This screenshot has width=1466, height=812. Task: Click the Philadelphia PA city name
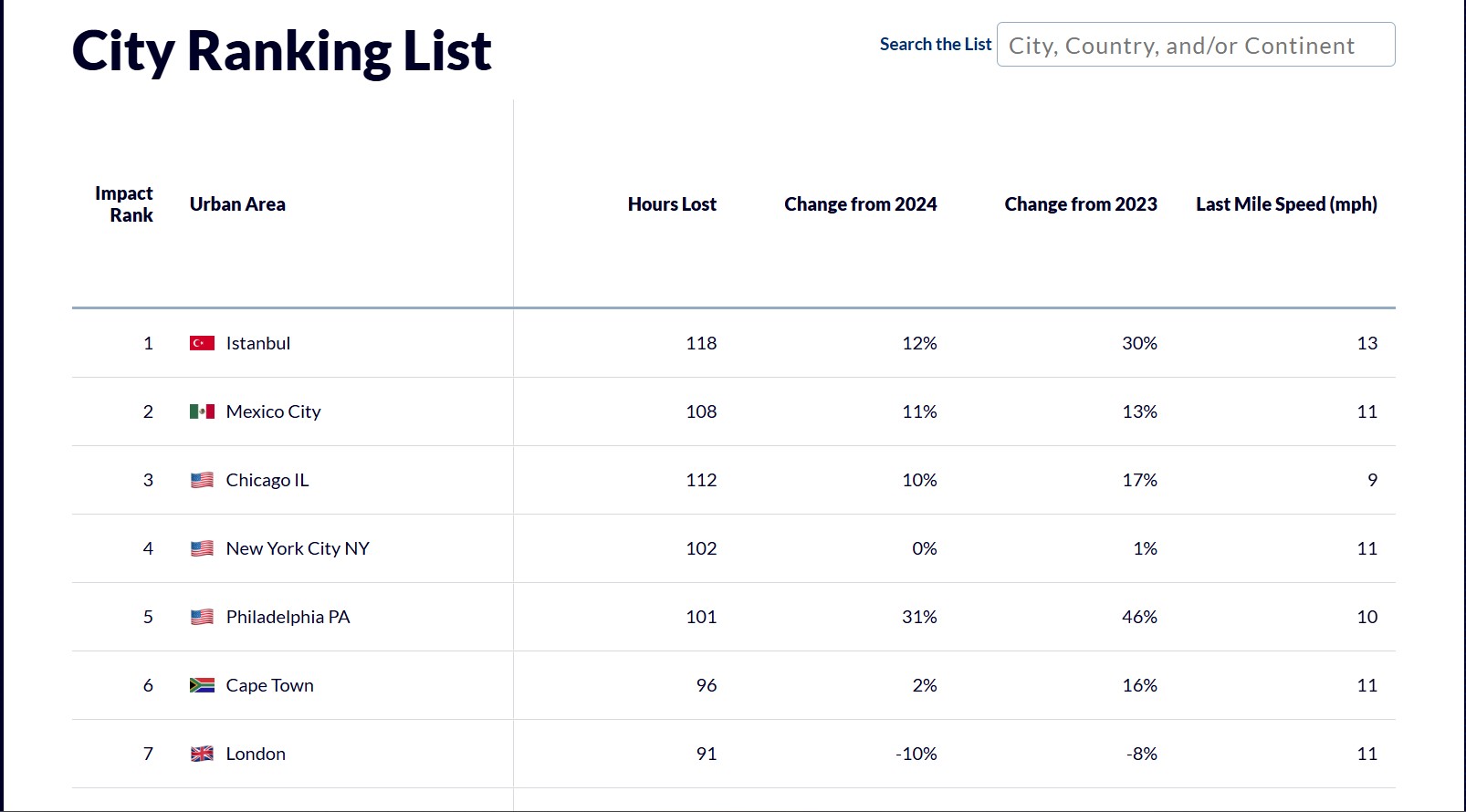click(x=288, y=617)
